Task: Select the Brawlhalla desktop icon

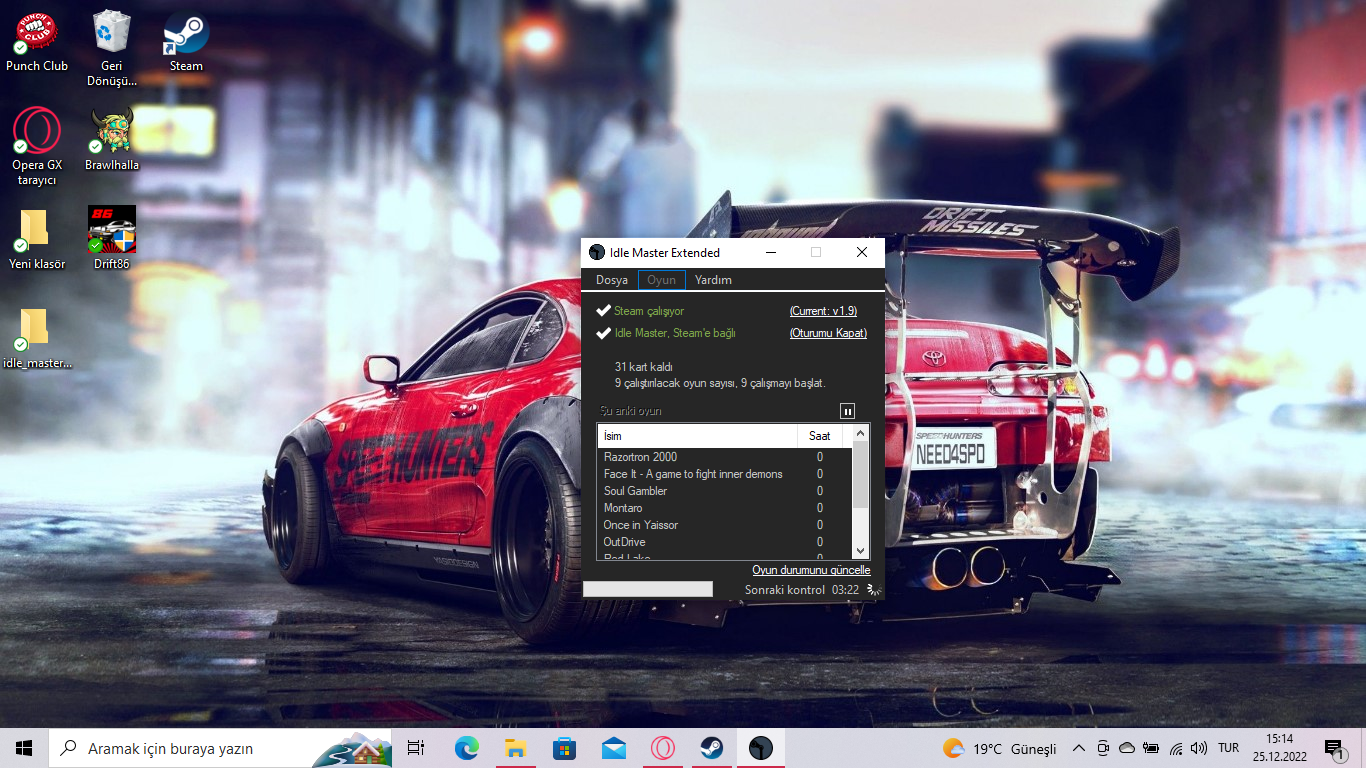Action: tap(111, 140)
